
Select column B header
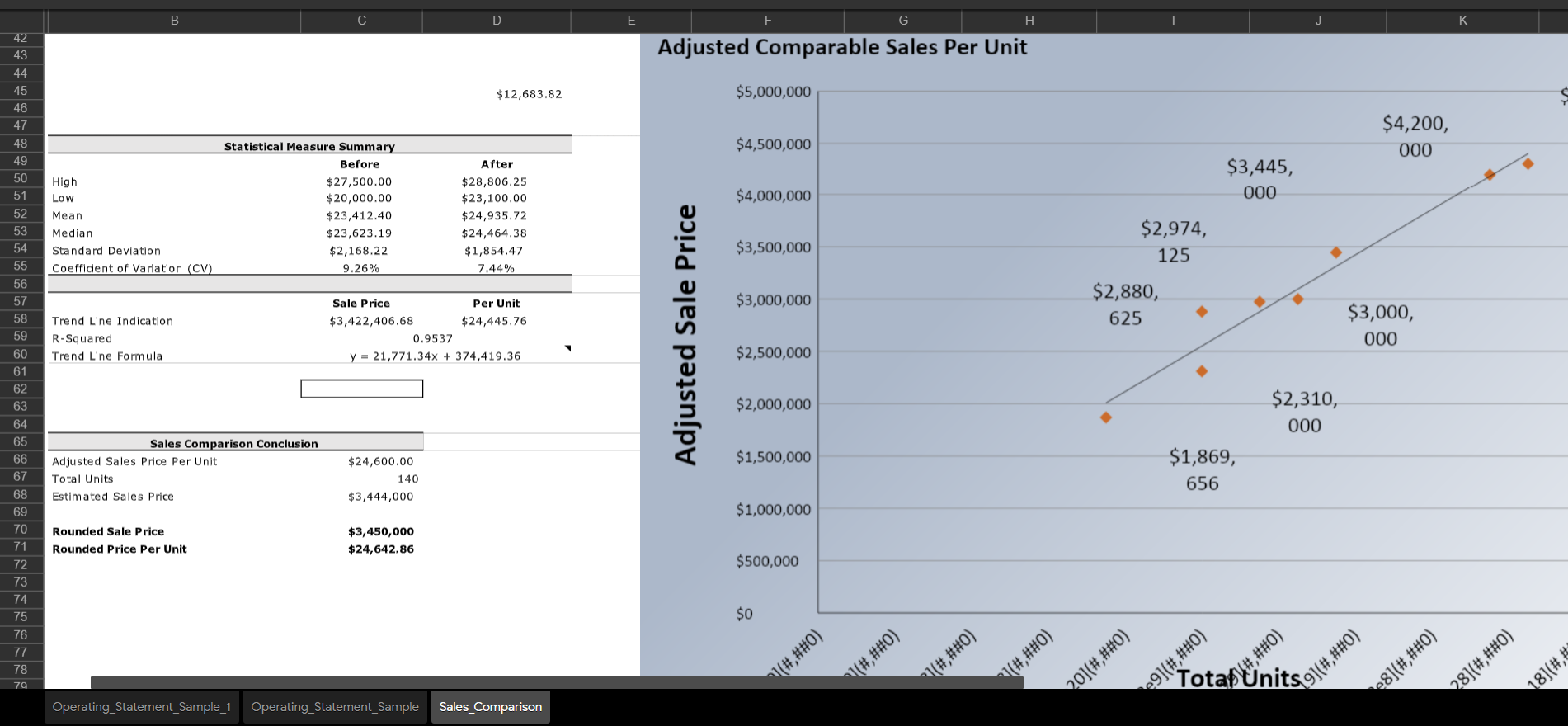point(175,21)
